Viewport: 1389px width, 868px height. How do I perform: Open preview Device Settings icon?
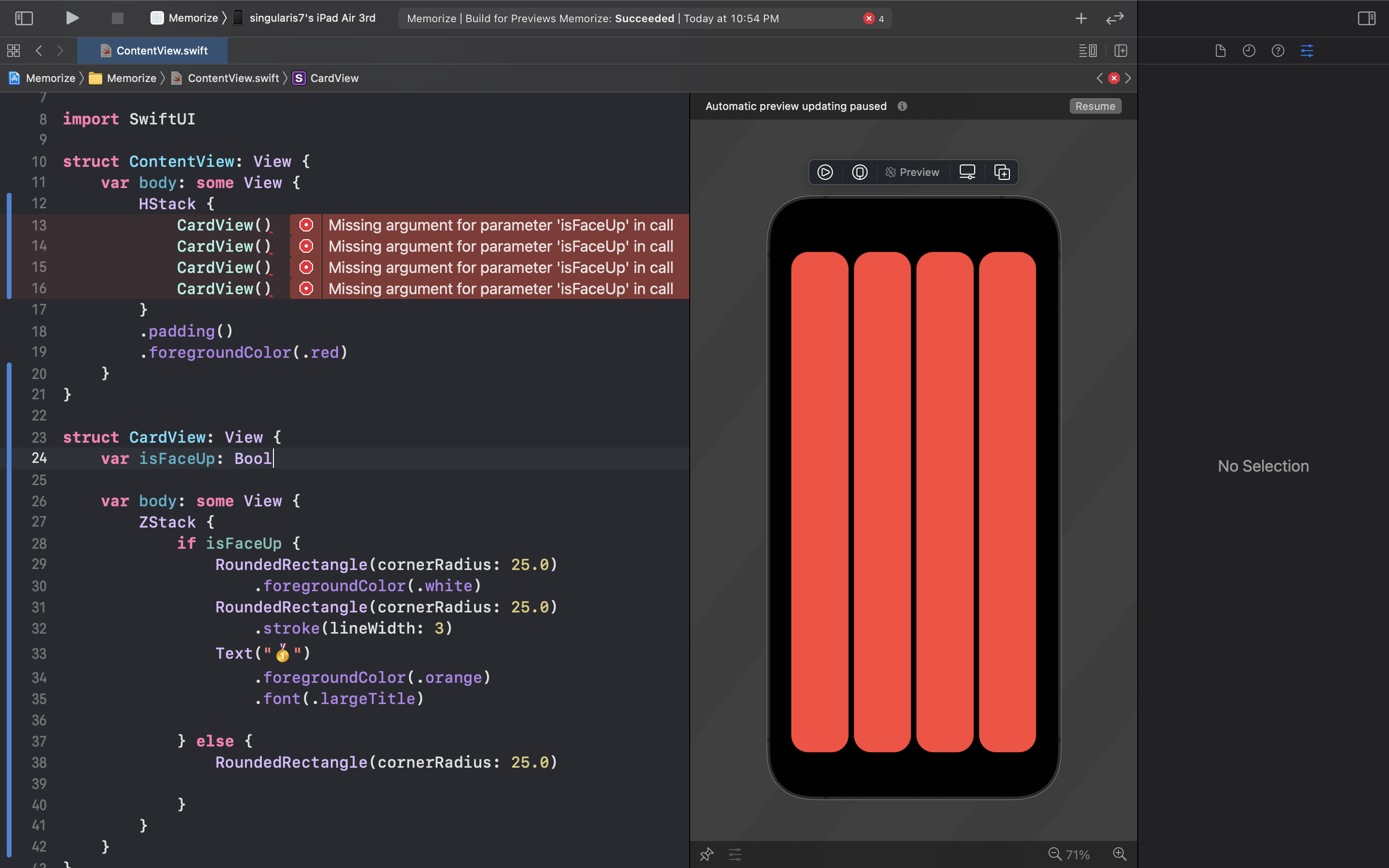coord(967,172)
